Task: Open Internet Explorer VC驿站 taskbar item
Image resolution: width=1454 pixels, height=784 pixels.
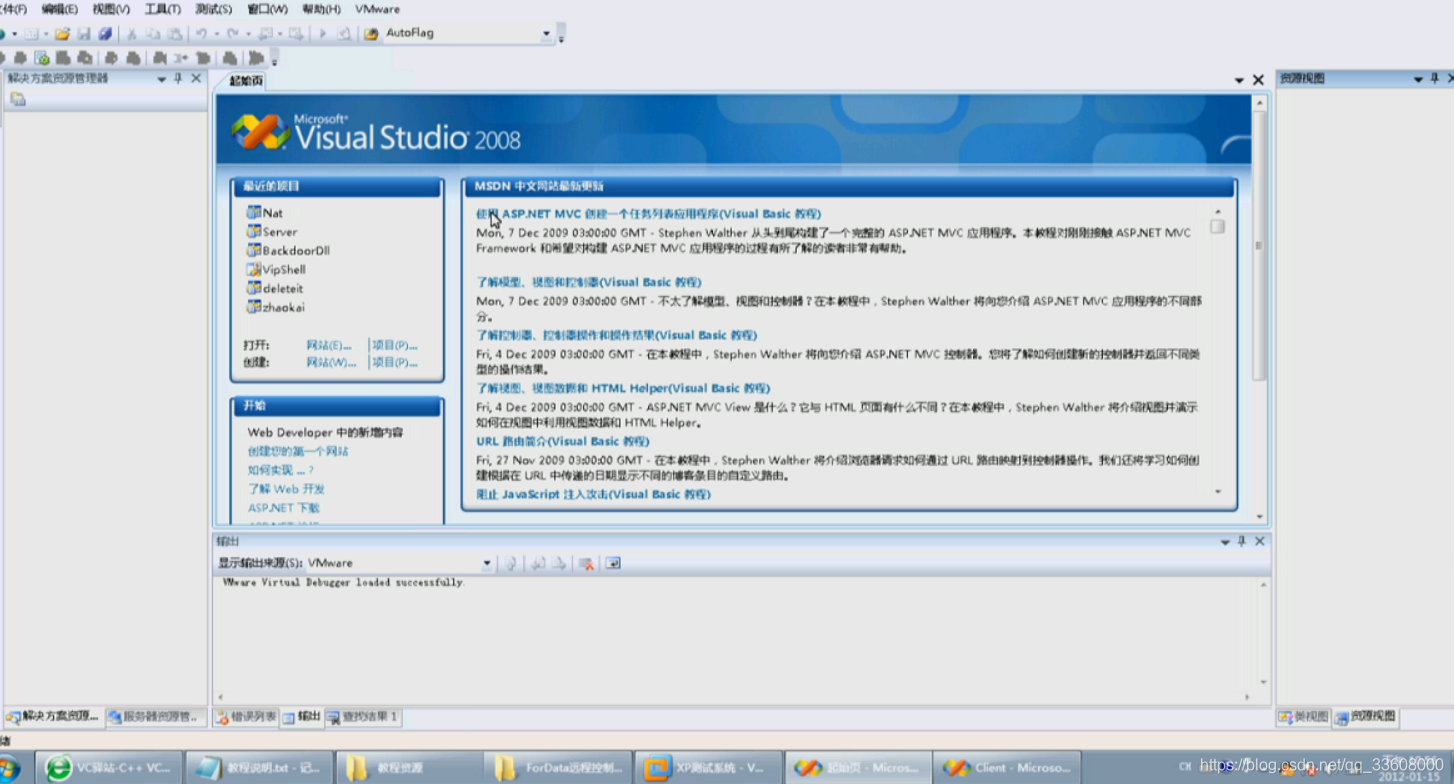Action: 111,768
